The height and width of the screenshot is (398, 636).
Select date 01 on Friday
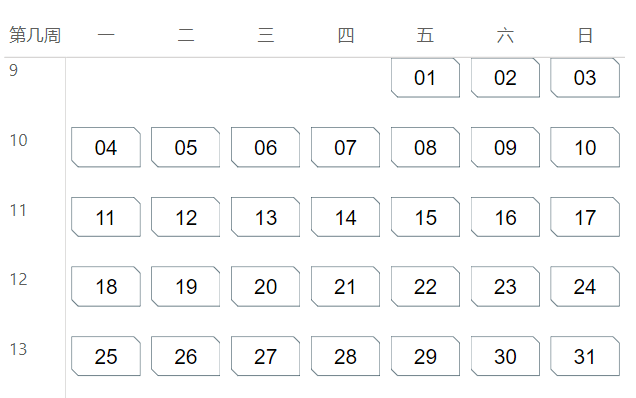pyautogui.click(x=425, y=77)
